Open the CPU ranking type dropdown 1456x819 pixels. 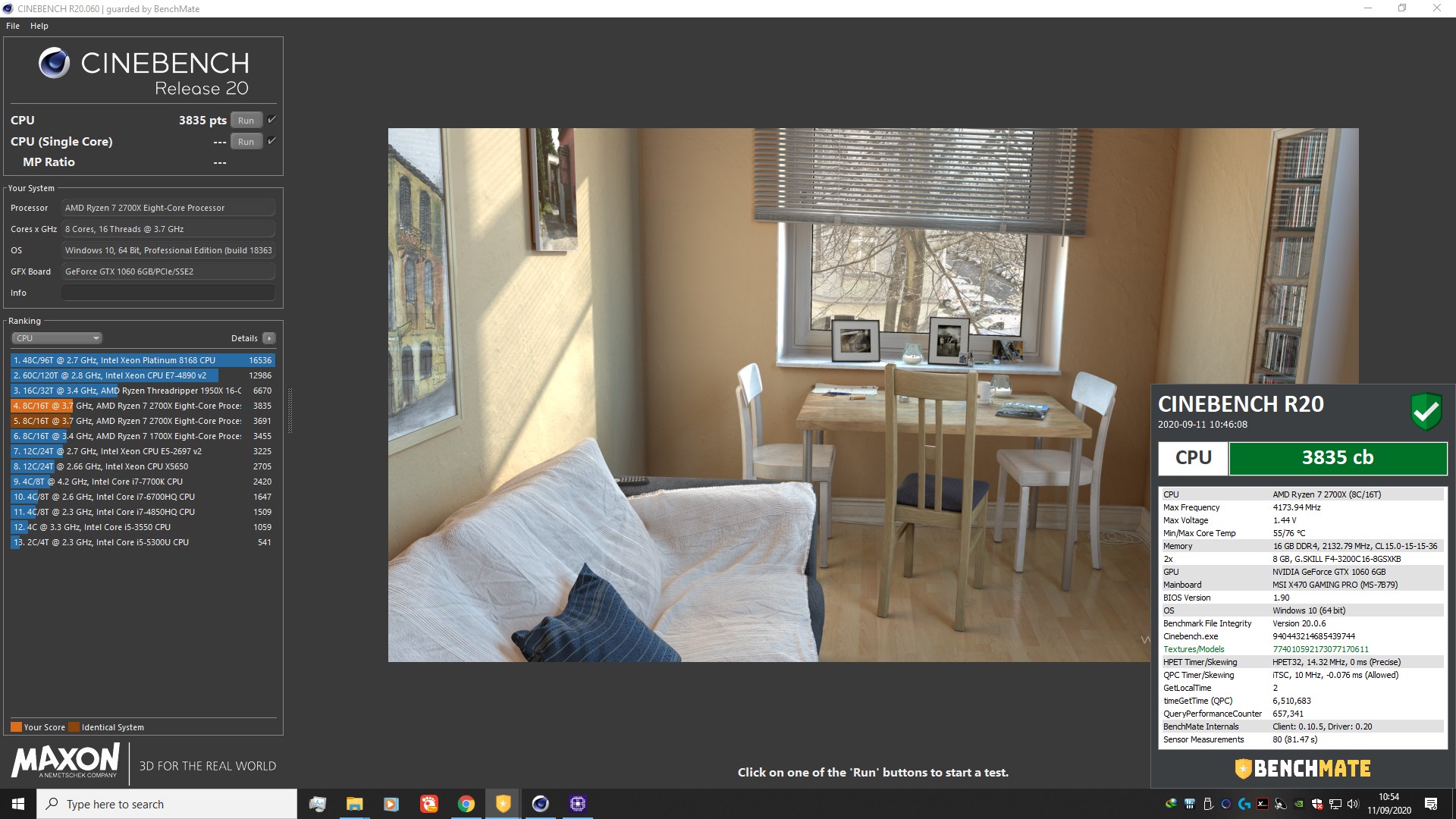coord(57,338)
